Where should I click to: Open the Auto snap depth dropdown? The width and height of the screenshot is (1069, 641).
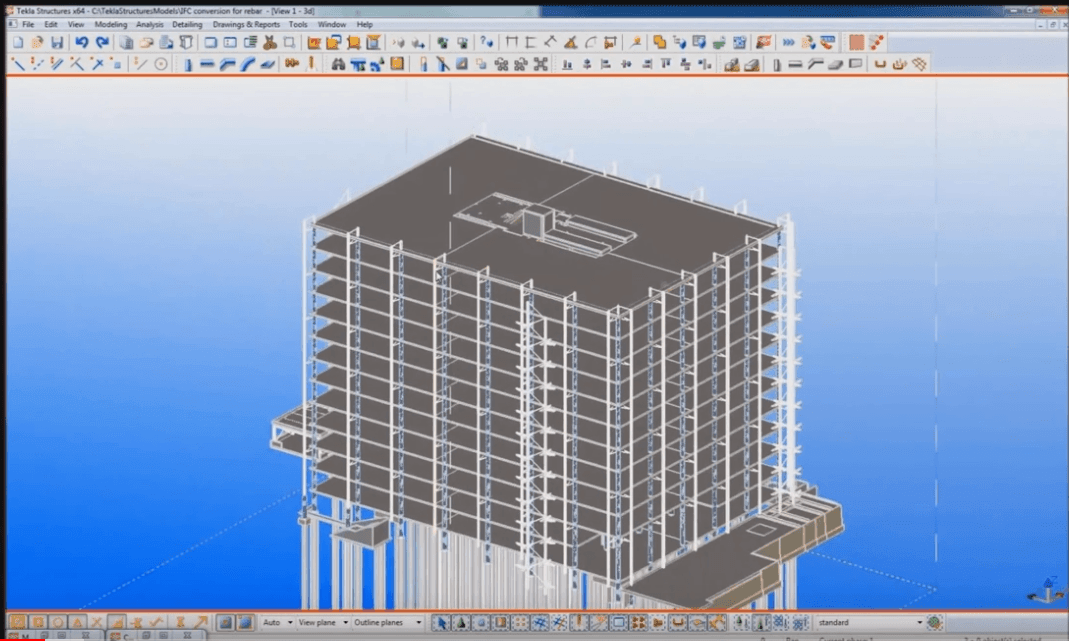[x=277, y=623]
